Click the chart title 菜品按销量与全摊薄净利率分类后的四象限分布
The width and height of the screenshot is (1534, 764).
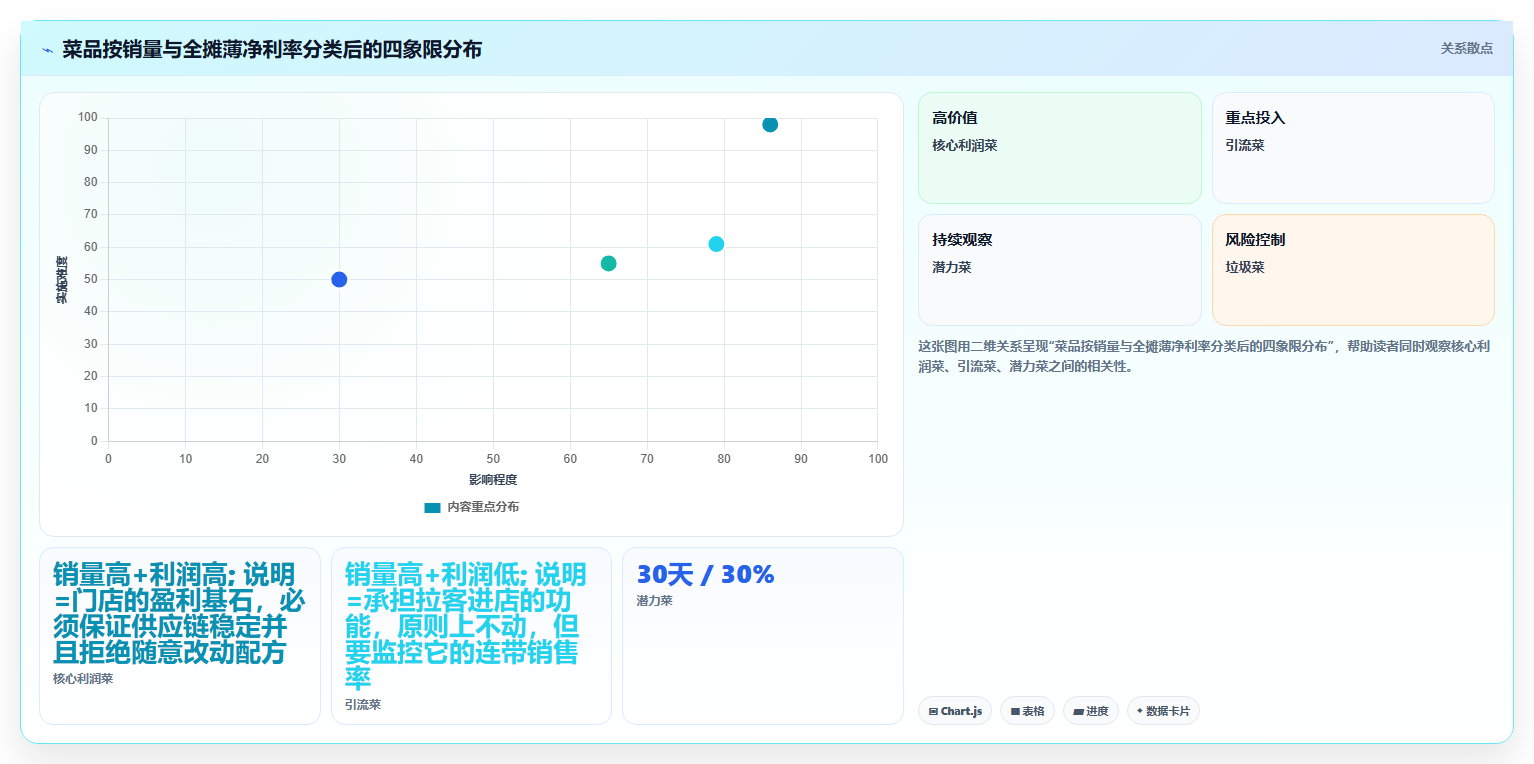click(x=272, y=49)
